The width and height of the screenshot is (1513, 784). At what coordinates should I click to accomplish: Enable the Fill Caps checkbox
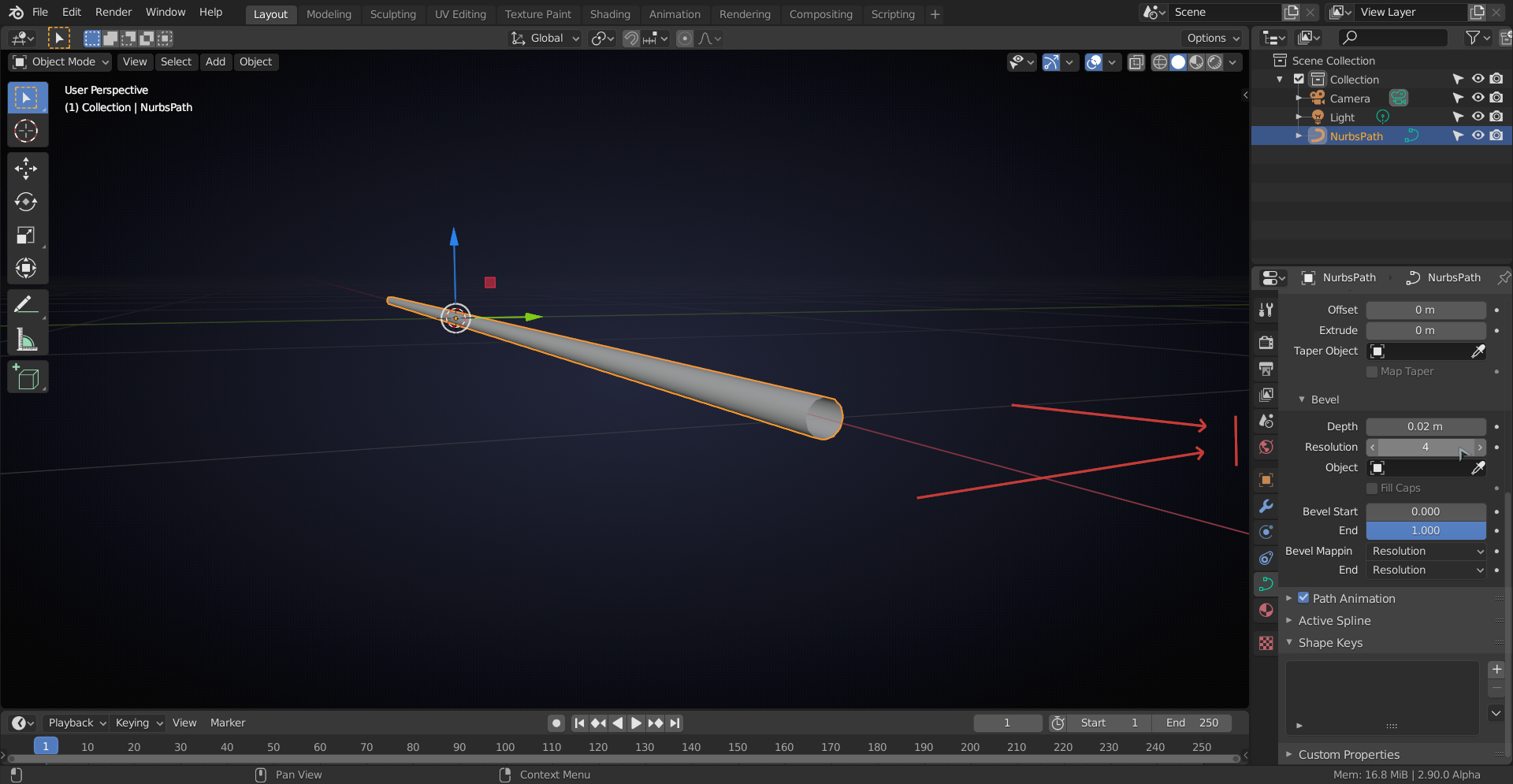click(x=1372, y=488)
